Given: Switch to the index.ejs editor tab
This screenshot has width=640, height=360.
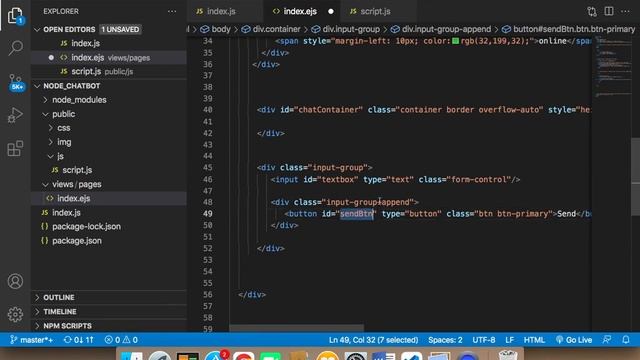Looking at the screenshot, I should 301,11.
